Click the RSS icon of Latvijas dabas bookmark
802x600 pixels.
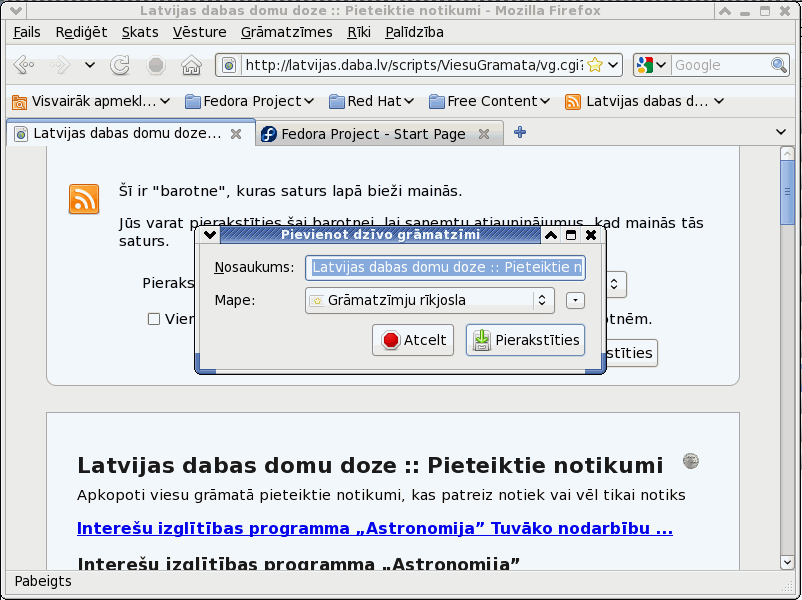(x=573, y=102)
